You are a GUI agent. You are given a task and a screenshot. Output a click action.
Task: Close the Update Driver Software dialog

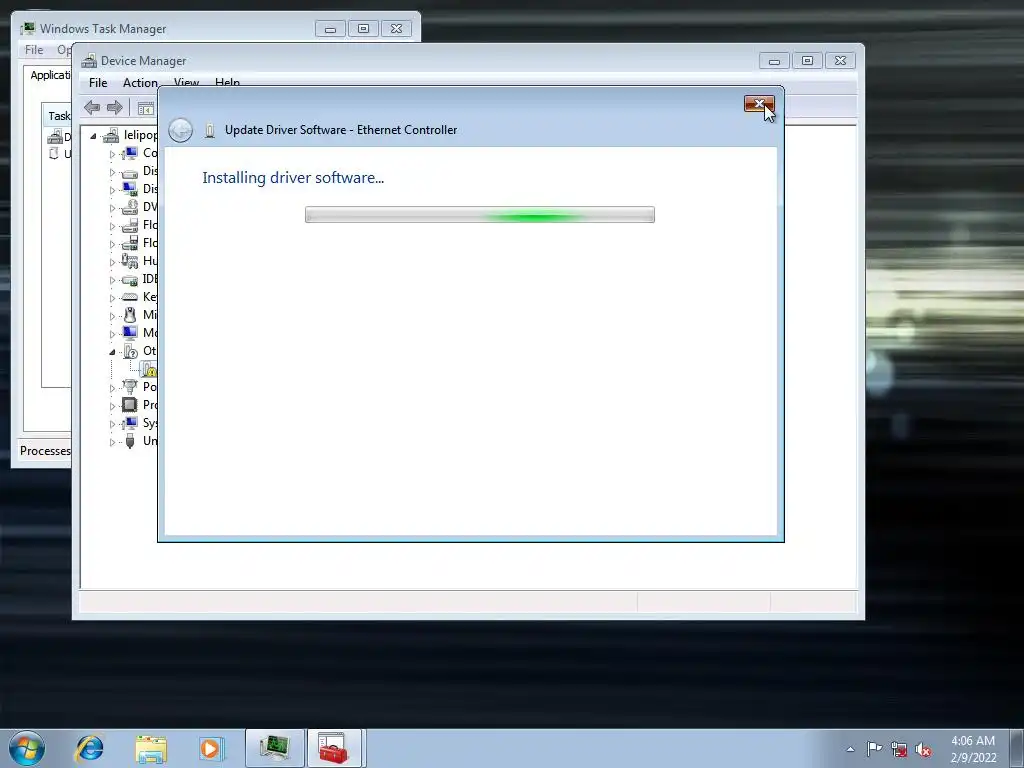coord(759,104)
